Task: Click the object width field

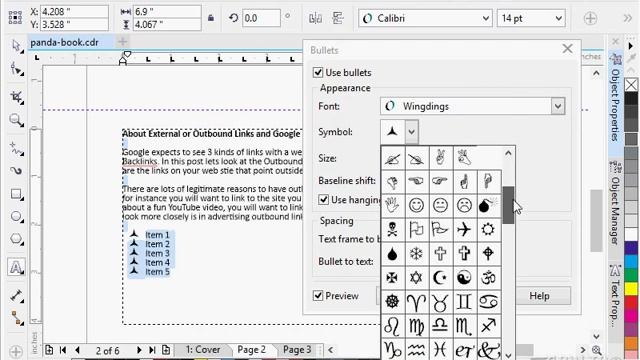Action: click(x=167, y=11)
